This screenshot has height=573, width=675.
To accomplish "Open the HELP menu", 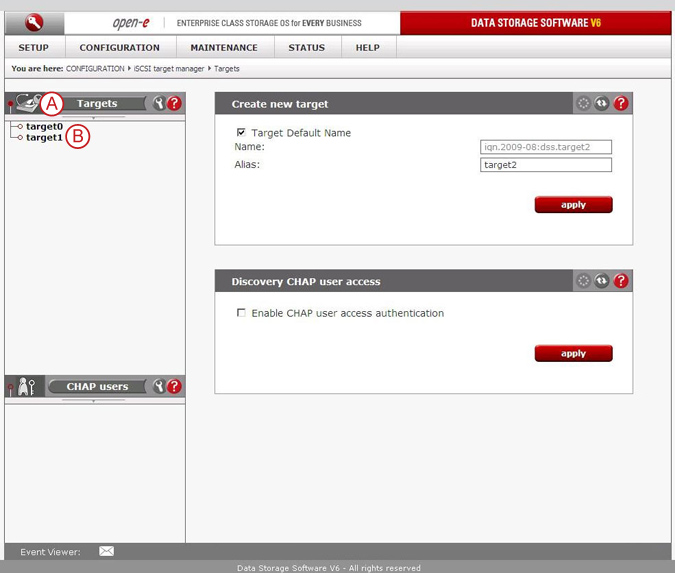I will (x=368, y=48).
